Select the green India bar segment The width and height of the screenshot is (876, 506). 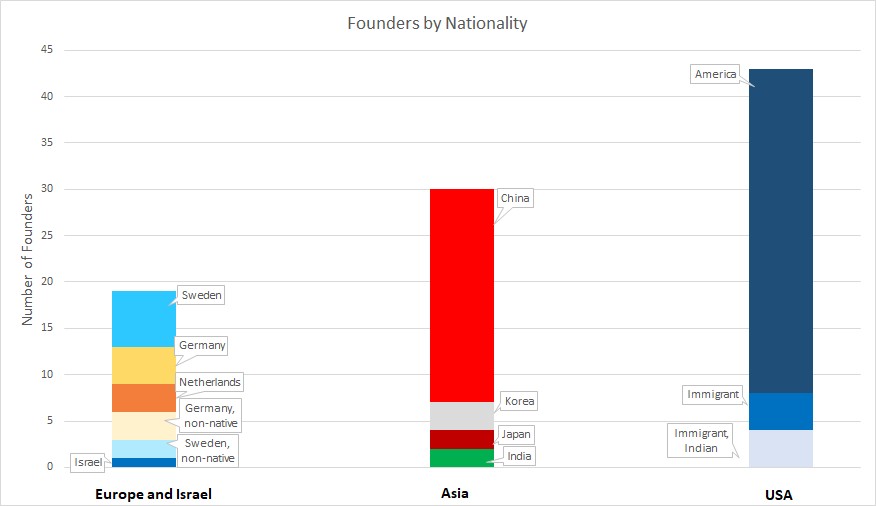click(x=461, y=458)
